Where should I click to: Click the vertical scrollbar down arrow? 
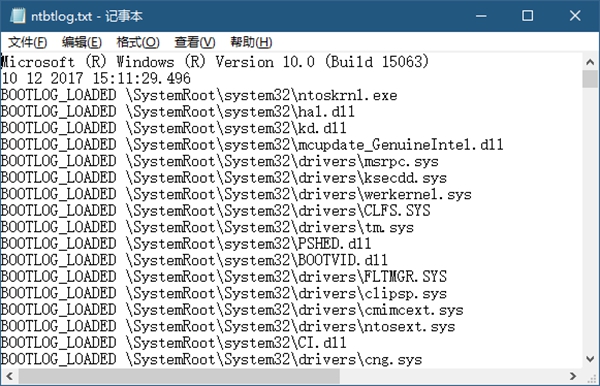click(x=590, y=359)
